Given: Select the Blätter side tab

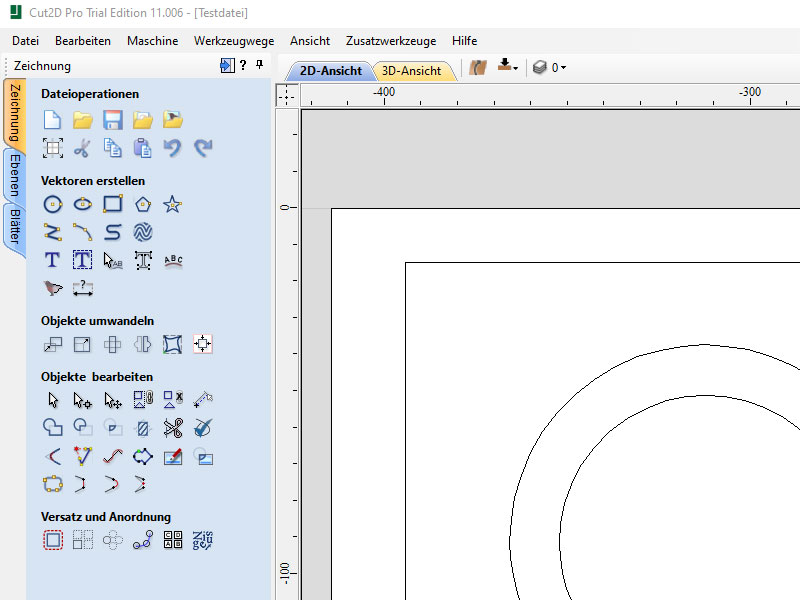Looking at the screenshot, I should point(15,226).
